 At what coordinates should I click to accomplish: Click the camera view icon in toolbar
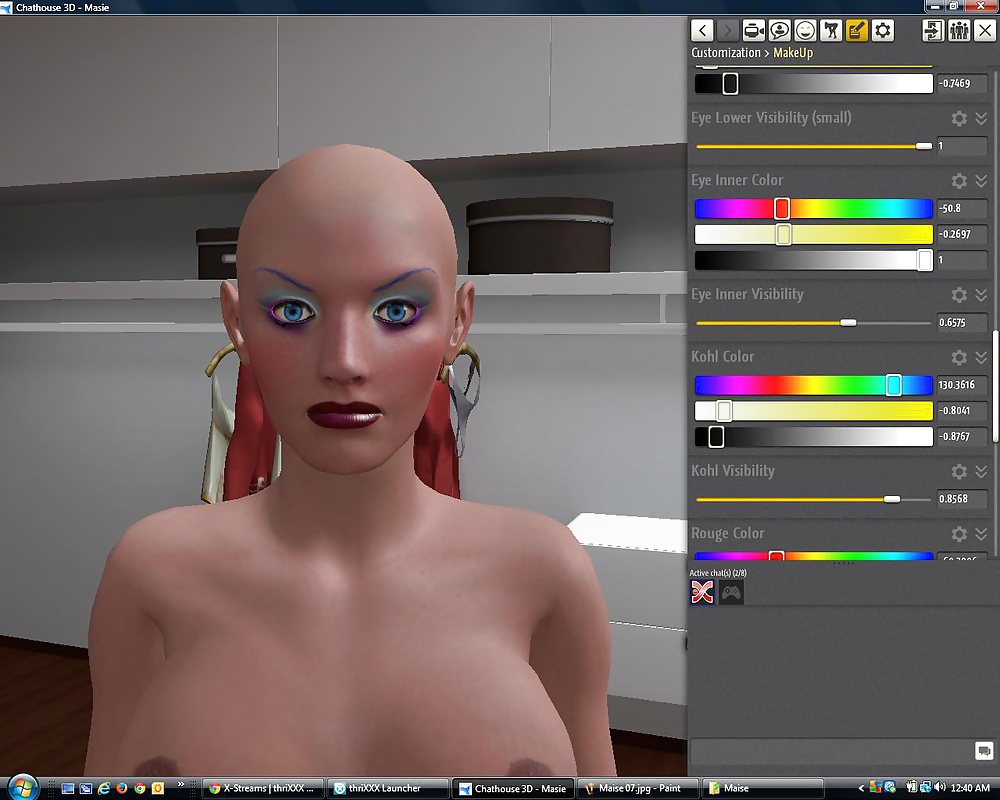pos(753,31)
